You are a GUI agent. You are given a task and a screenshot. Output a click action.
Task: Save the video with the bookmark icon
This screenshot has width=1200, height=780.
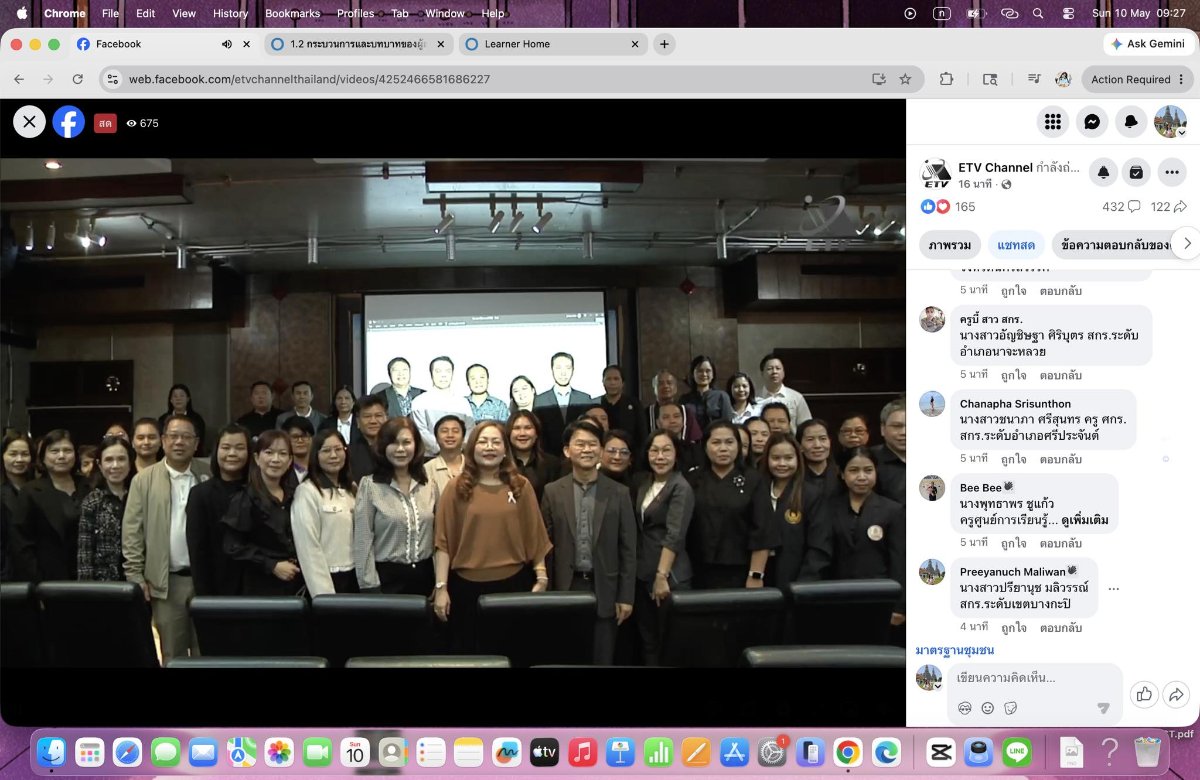[1136, 172]
